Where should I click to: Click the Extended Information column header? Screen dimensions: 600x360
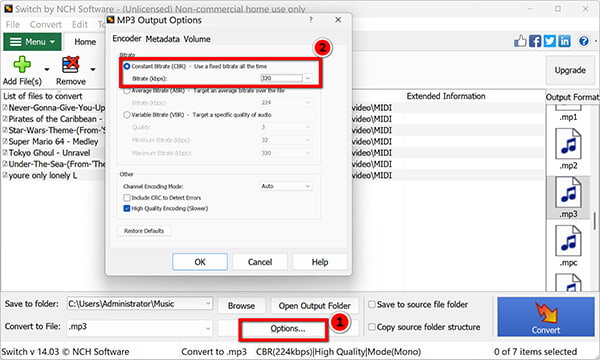[x=446, y=96]
